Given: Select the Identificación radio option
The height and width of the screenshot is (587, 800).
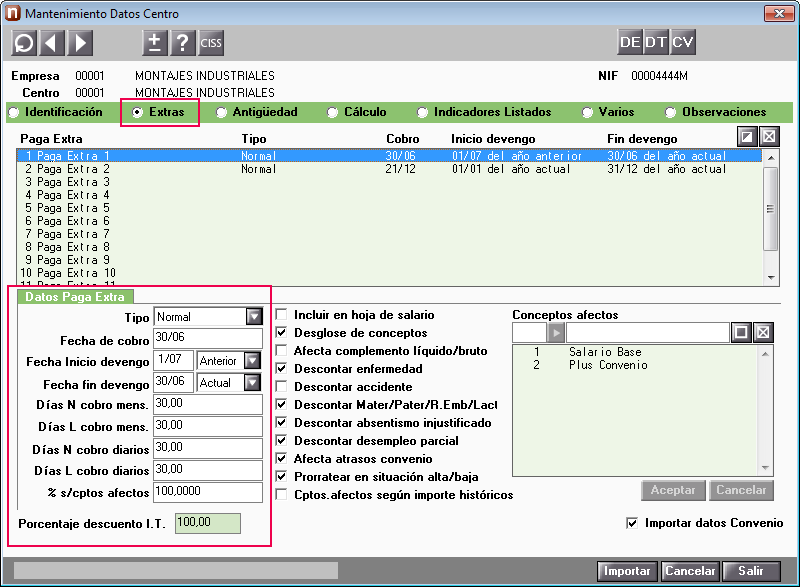Looking at the screenshot, I should [14, 112].
